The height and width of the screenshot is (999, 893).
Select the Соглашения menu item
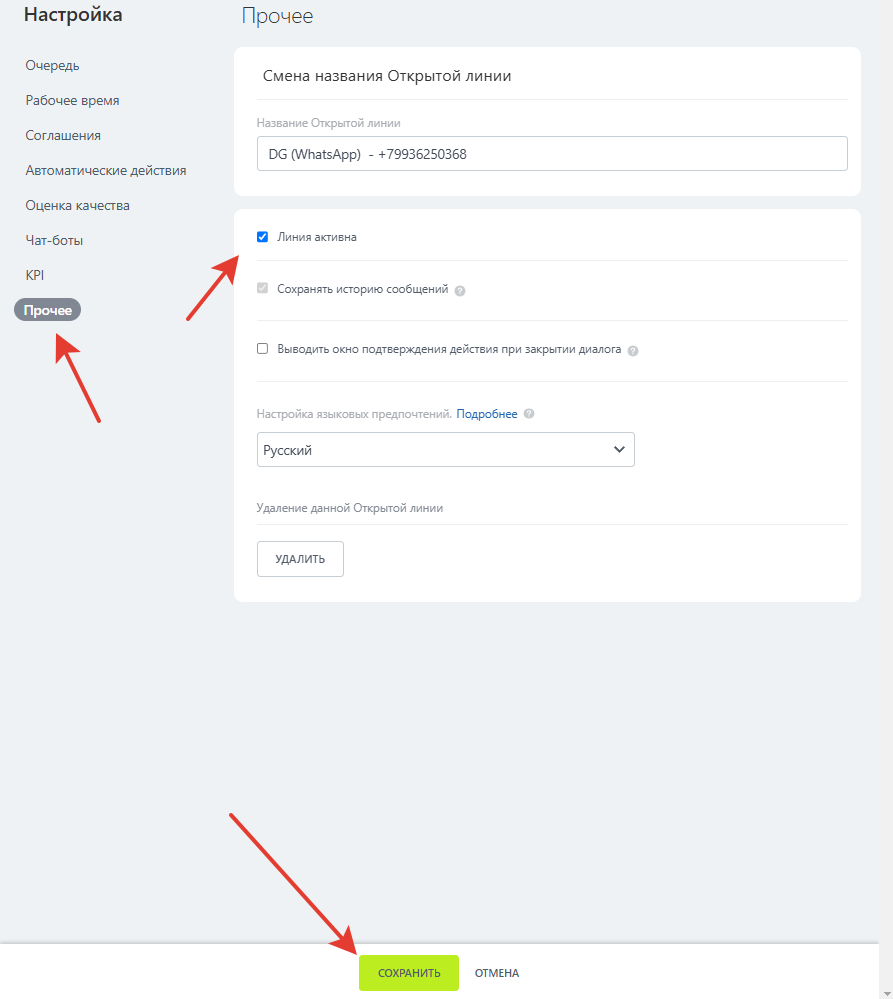tap(63, 136)
